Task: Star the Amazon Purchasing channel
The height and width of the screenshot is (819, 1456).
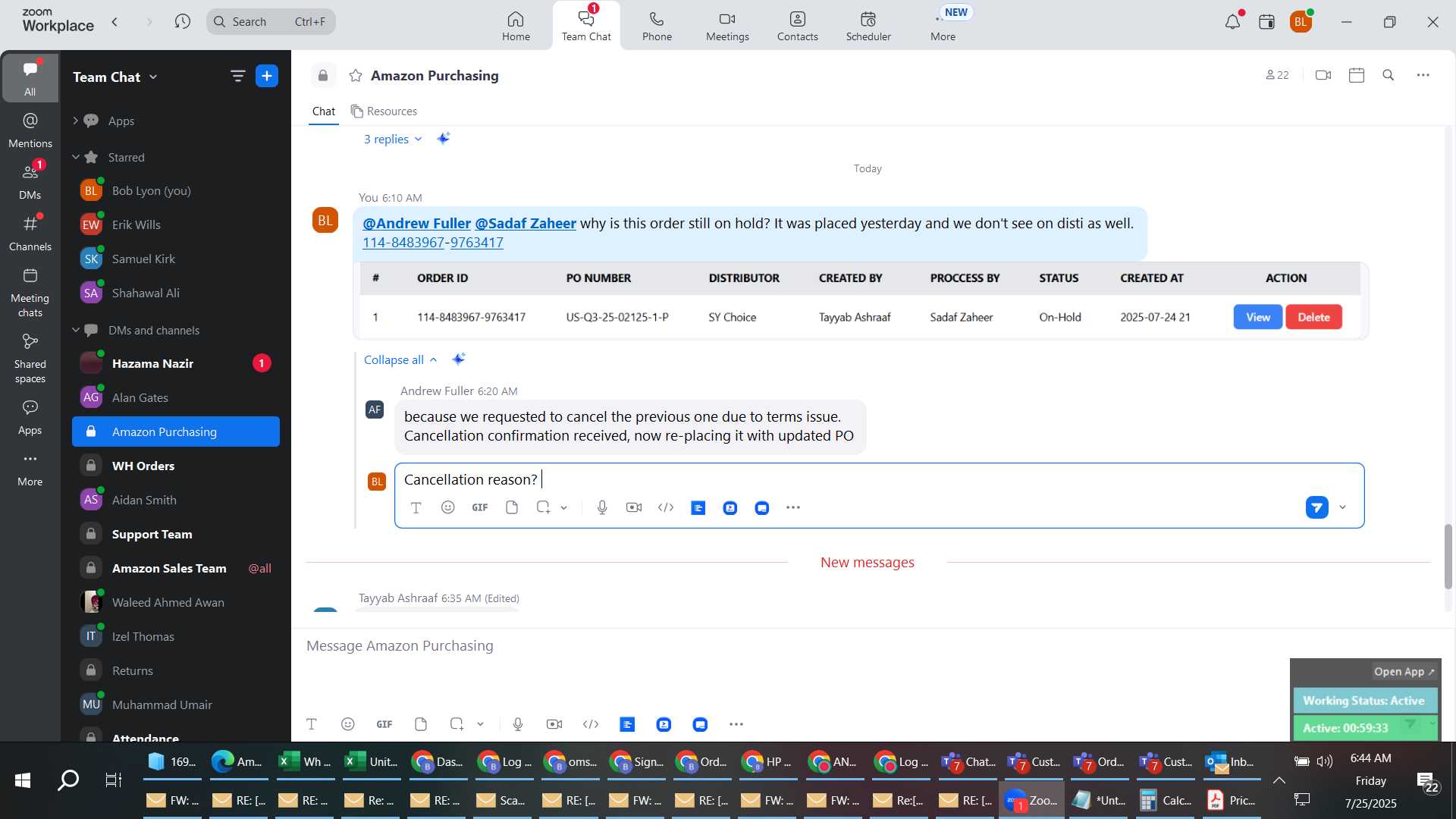Action: tap(355, 76)
